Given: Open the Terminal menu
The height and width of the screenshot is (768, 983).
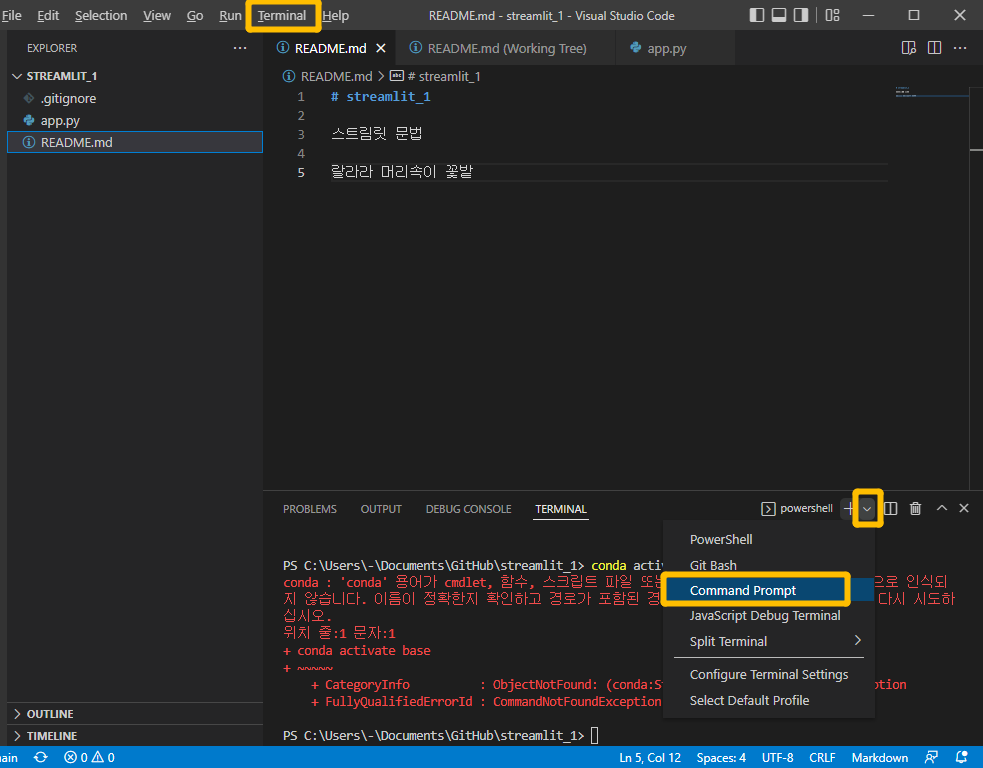Looking at the screenshot, I should [x=282, y=16].
